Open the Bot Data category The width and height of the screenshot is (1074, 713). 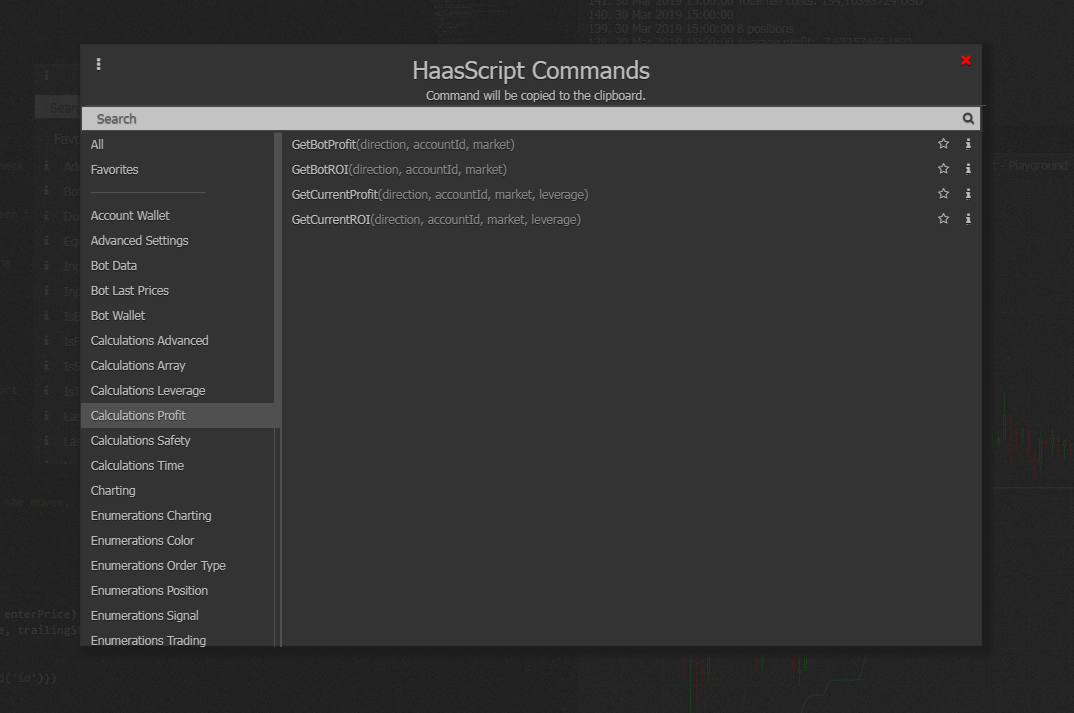click(x=114, y=265)
